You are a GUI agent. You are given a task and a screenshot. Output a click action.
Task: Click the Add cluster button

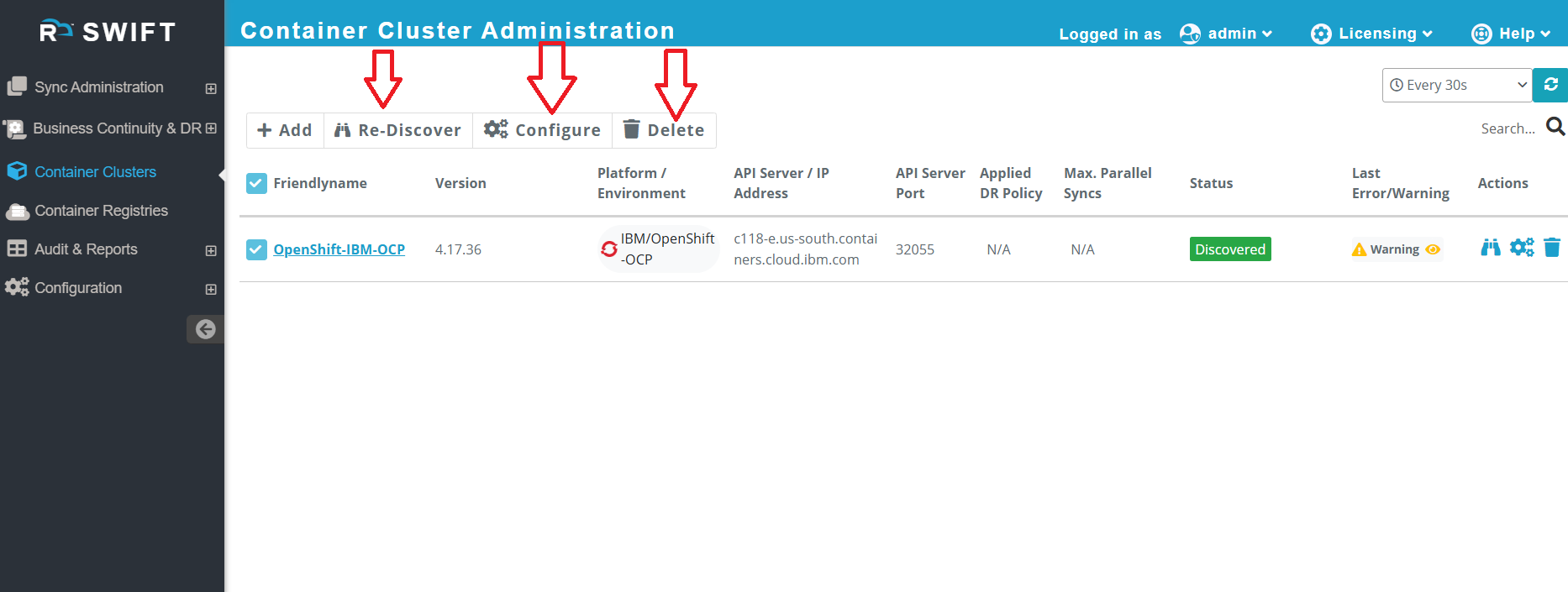(285, 130)
